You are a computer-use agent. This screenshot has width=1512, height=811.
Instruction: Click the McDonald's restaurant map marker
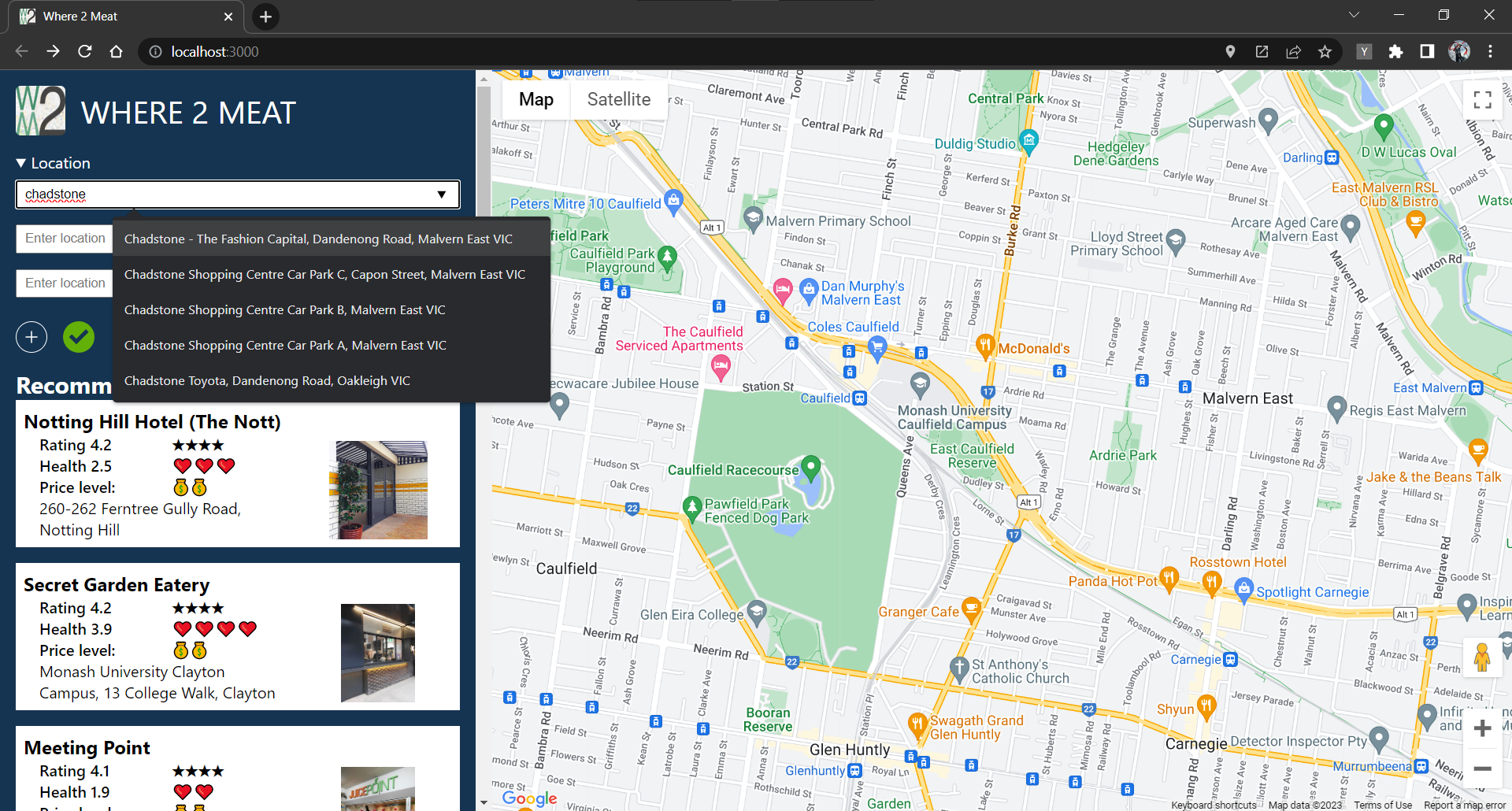point(984,345)
